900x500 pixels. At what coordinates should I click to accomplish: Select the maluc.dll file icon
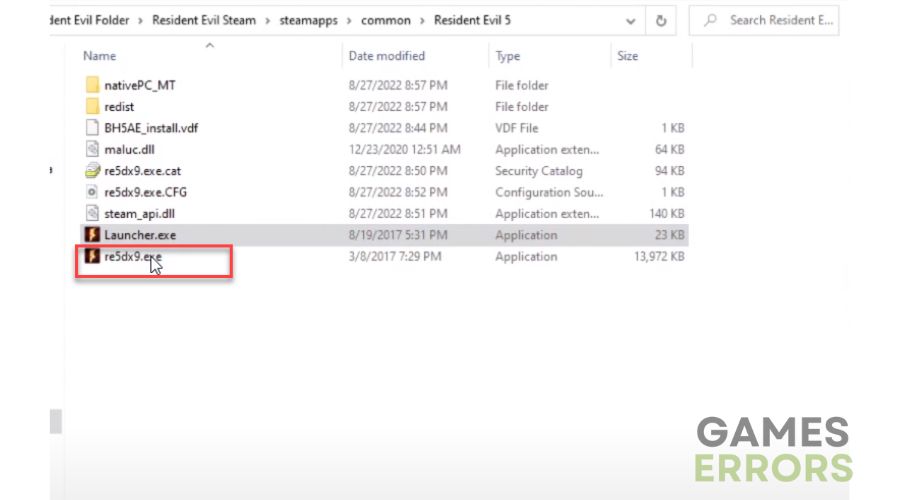[x=92, y=149]
